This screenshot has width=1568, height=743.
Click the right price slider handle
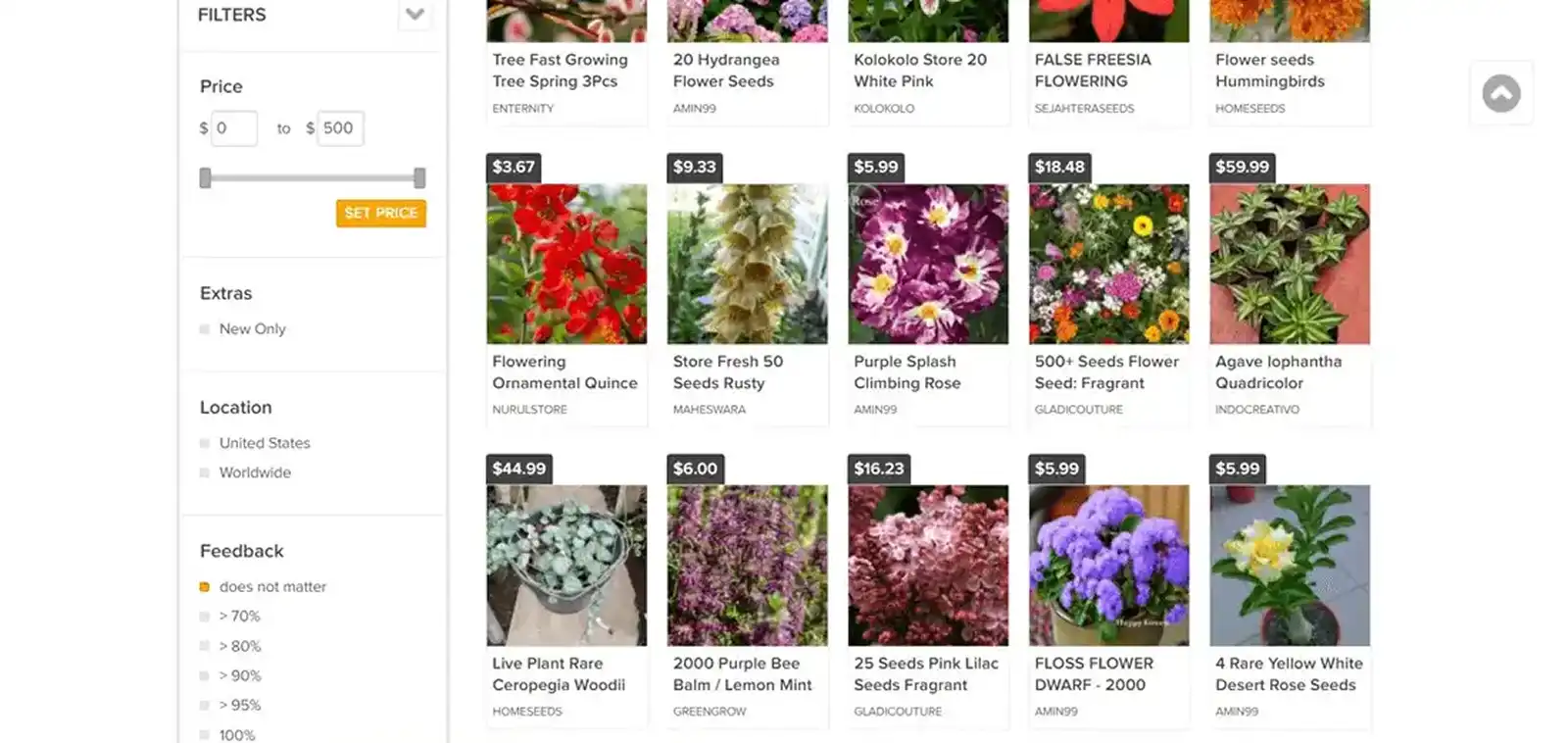(419, 178)
